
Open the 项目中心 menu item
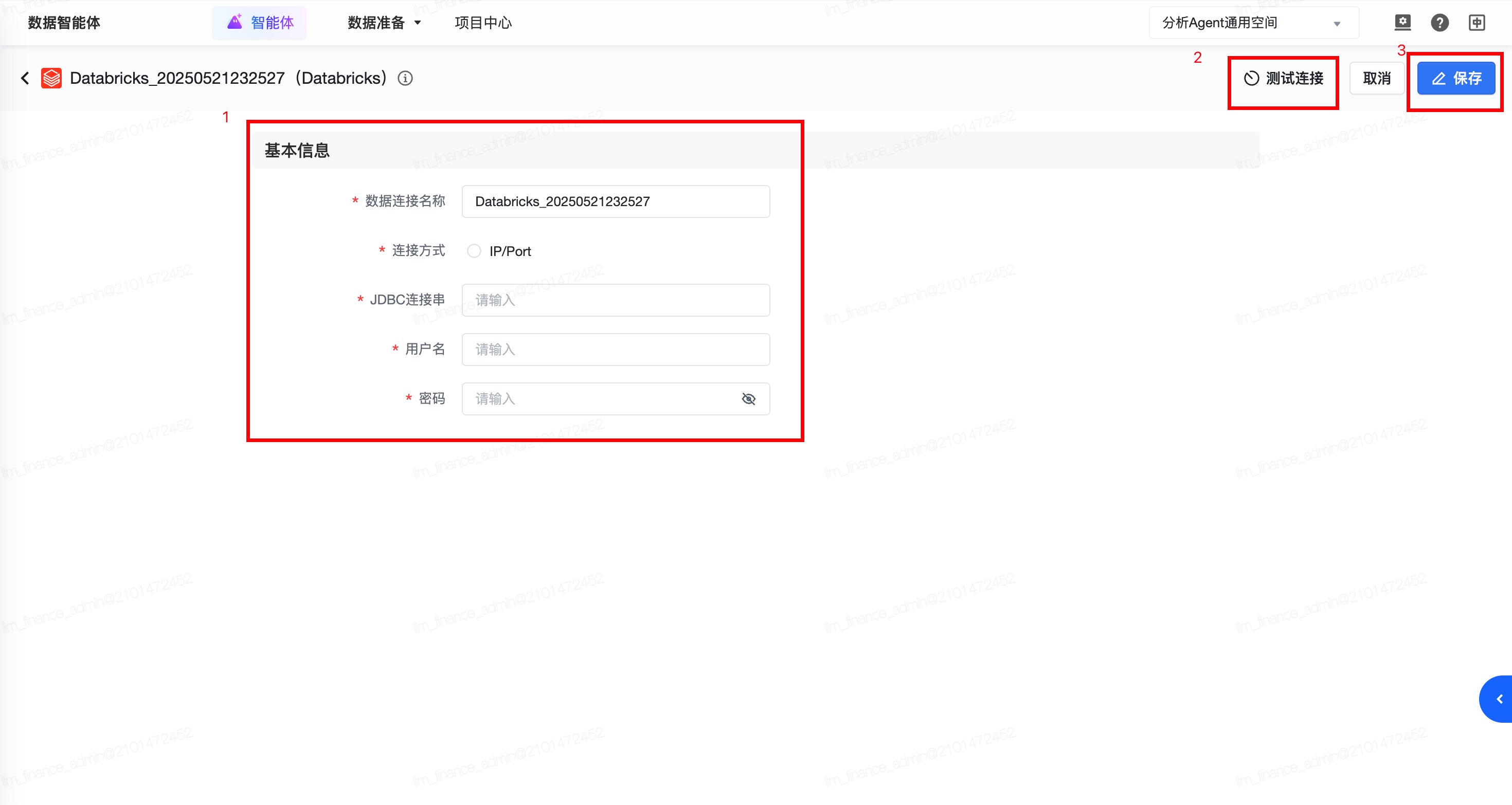click(x=483, y=23)
